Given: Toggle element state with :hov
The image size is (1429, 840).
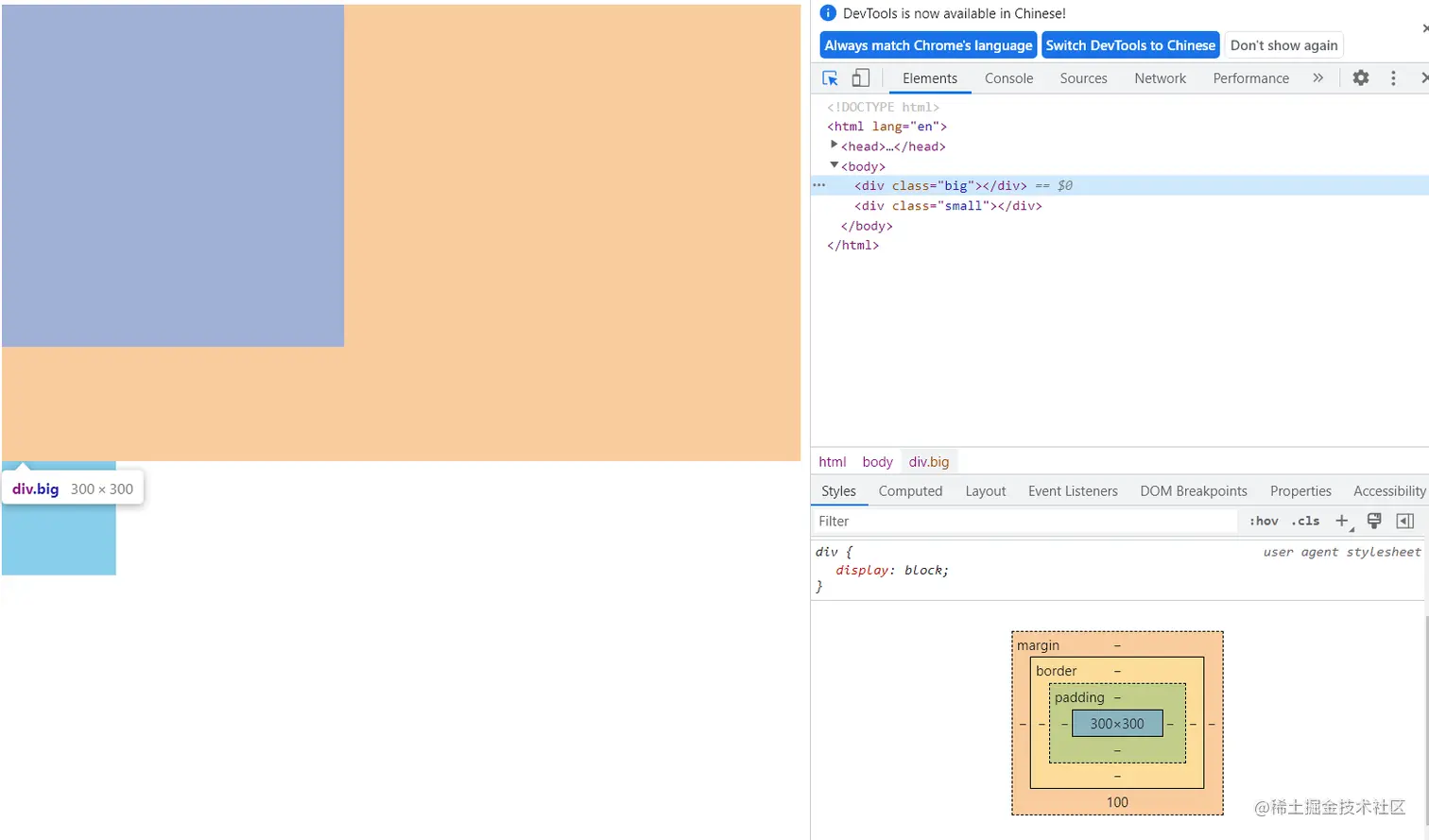Looking at the screenshot, I should pyautogui.click(x=1264, y=521).
